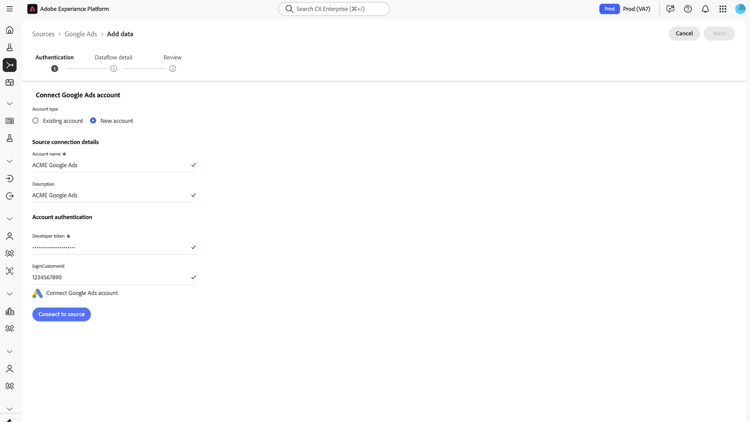Viewport: 750px width, 422px height.
Task: Open the Sources breadcrumb link
Action: coord(43,34)
